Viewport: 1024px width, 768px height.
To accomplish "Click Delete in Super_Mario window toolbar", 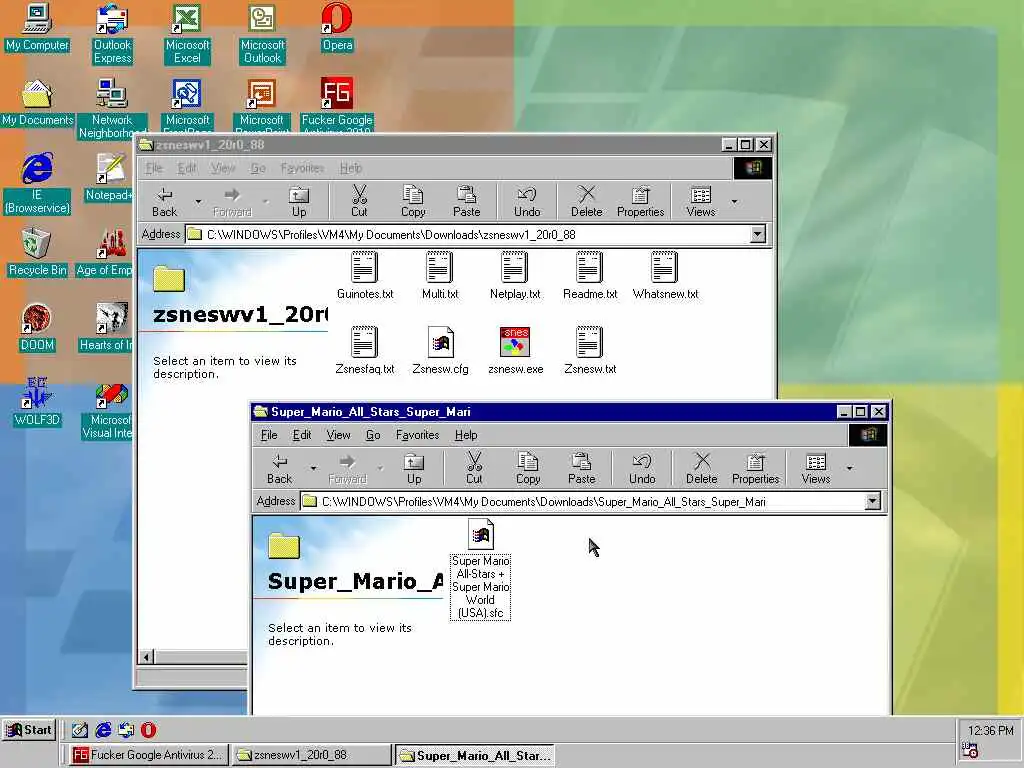I will tap(701, 469).
